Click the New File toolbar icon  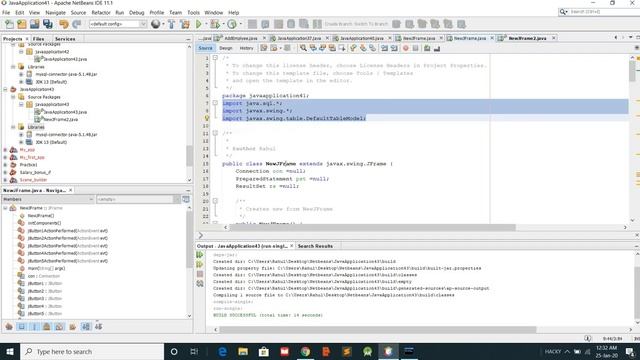pyautogui.click(x=9, y=24)
